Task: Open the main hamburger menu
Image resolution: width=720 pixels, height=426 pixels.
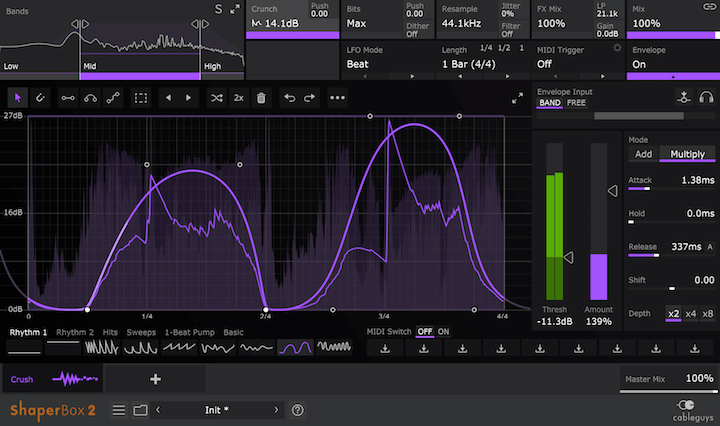Action: click(x=119, y=410)
